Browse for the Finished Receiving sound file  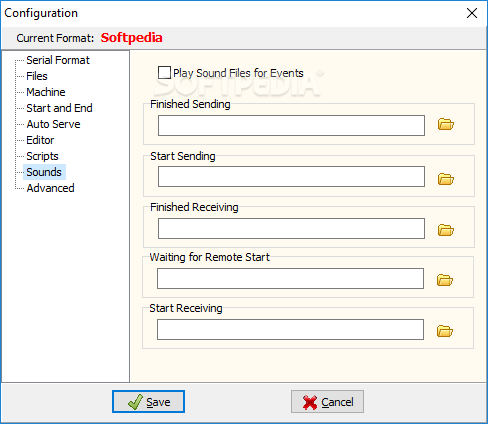click(446, 230)
